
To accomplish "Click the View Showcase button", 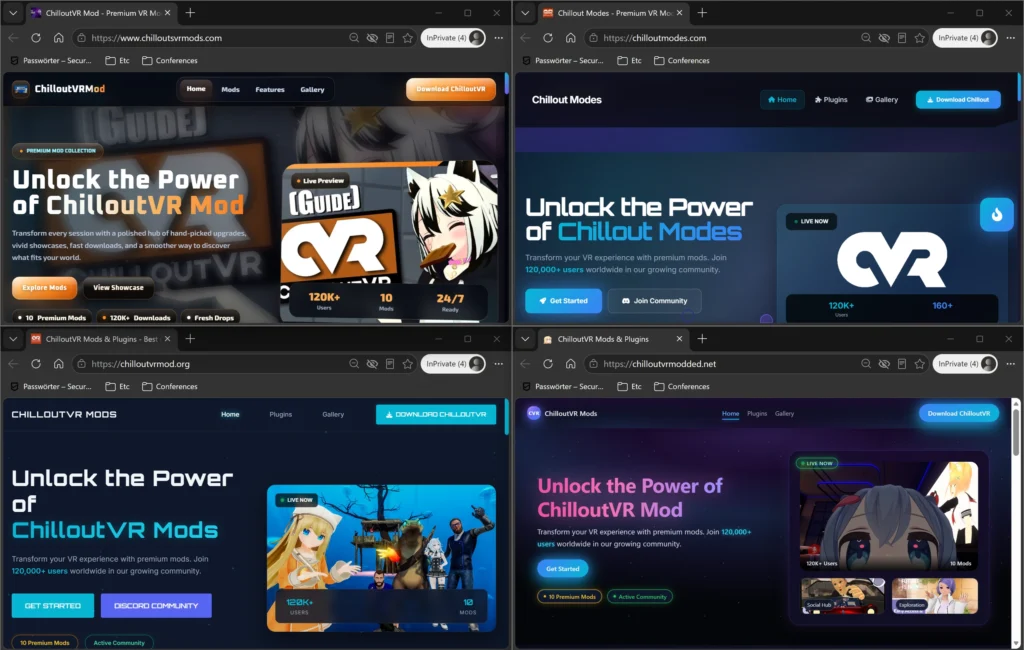I will [118, 287].
